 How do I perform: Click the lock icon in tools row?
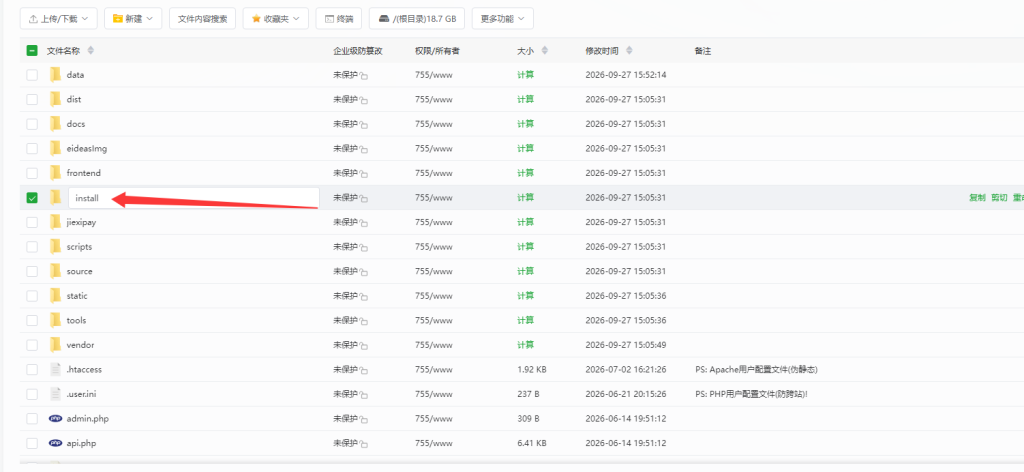(x=364, y=322)
